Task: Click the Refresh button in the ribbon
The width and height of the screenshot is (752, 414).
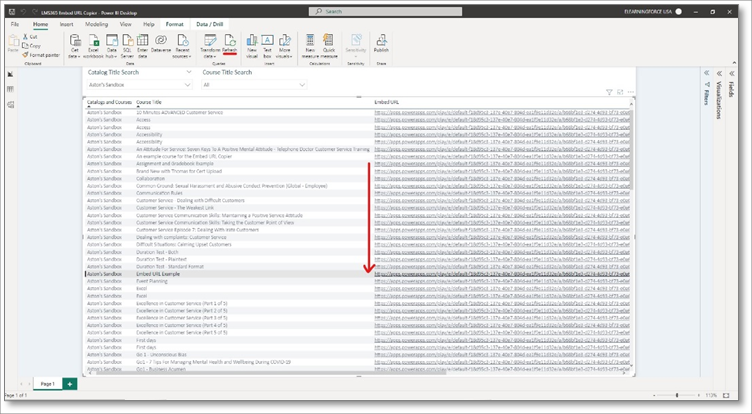Action: click(x=229, y=44)
